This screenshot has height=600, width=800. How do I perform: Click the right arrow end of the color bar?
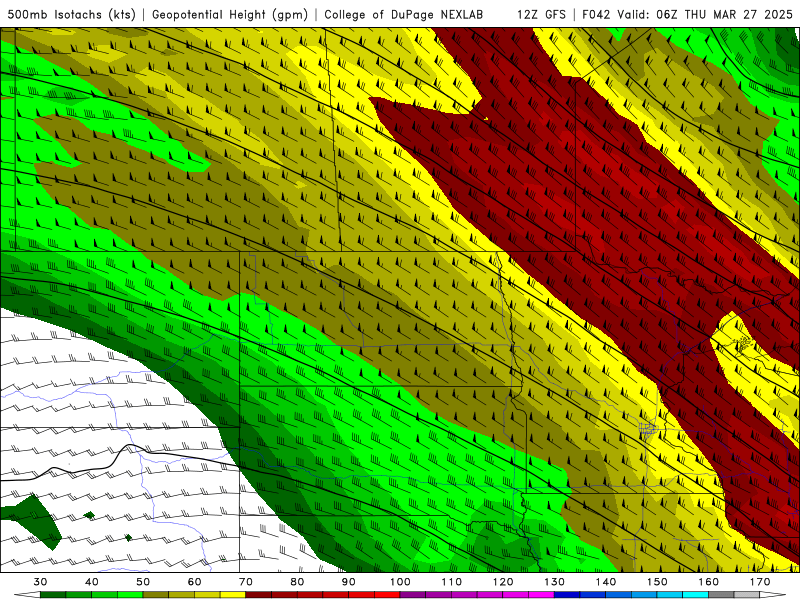tap(772, 595)
